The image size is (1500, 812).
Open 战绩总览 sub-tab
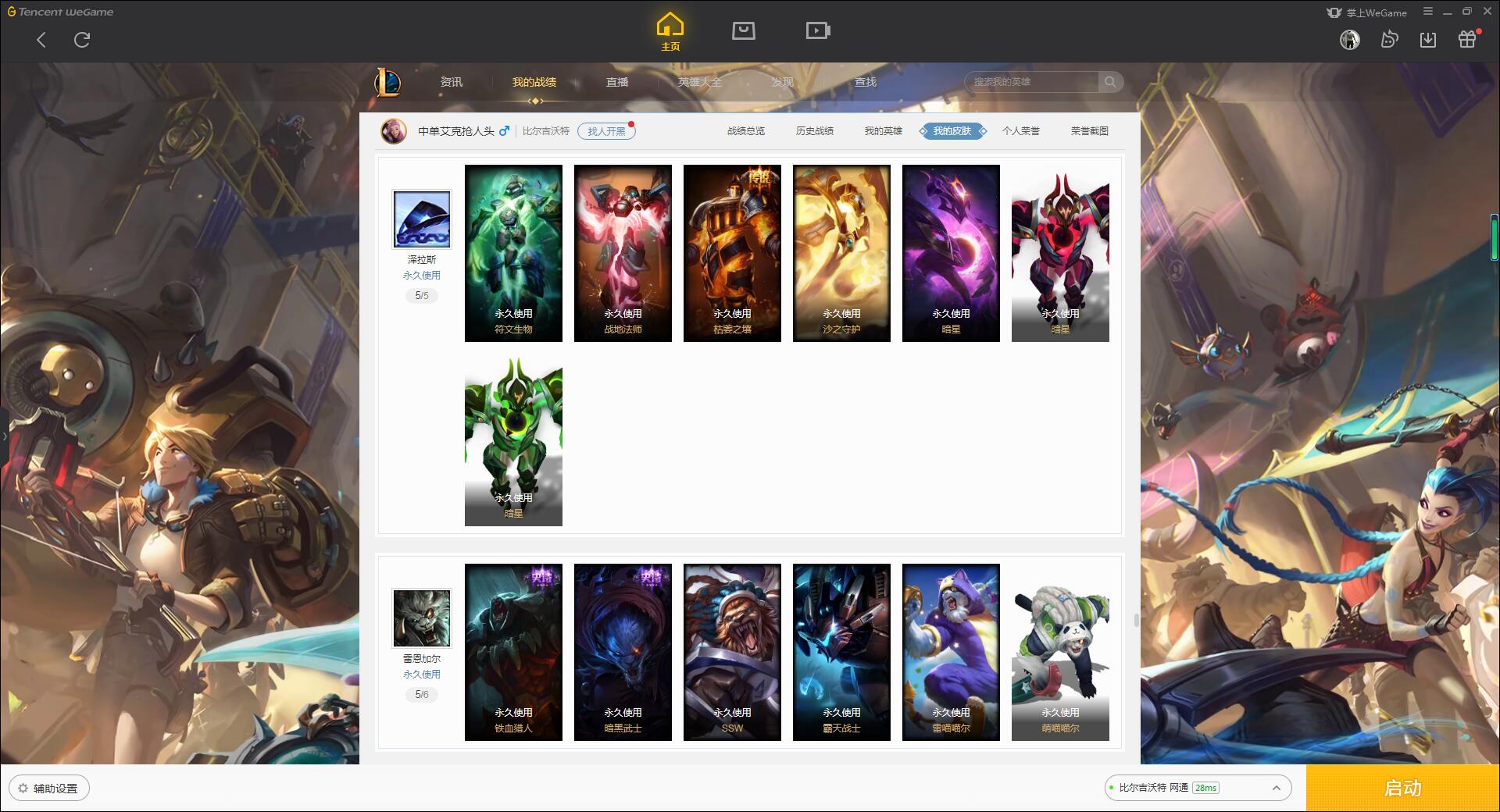point(746,131)
